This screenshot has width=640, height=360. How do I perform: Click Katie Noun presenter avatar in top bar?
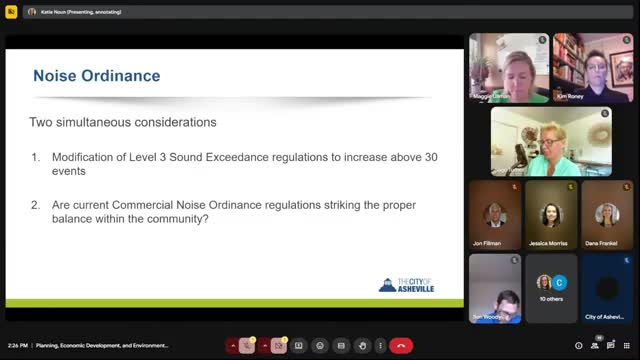click(32, 12)
